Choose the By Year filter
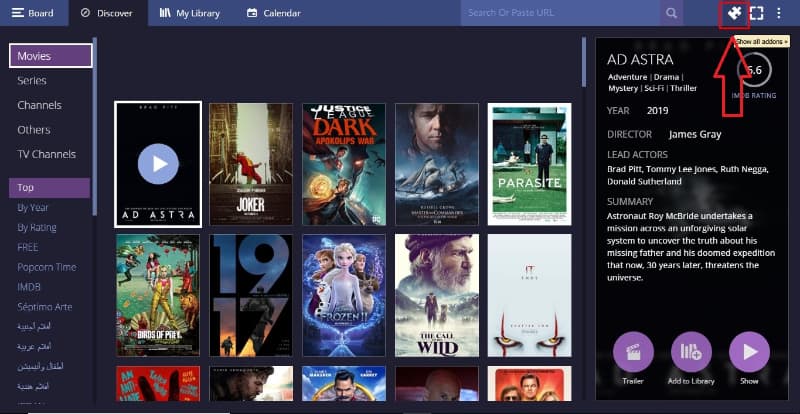This screenshot has height=414, width=800. (x=33, y=208)
